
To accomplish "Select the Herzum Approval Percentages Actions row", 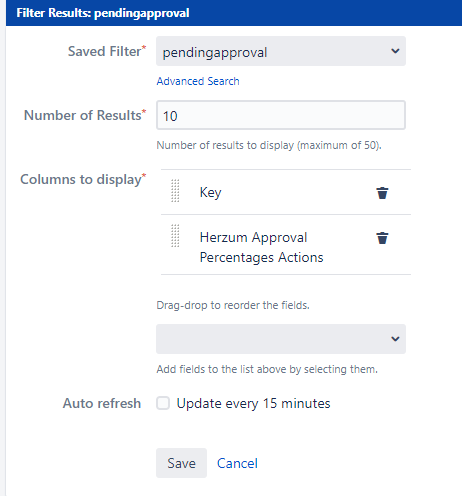I will tap(286, 245).
